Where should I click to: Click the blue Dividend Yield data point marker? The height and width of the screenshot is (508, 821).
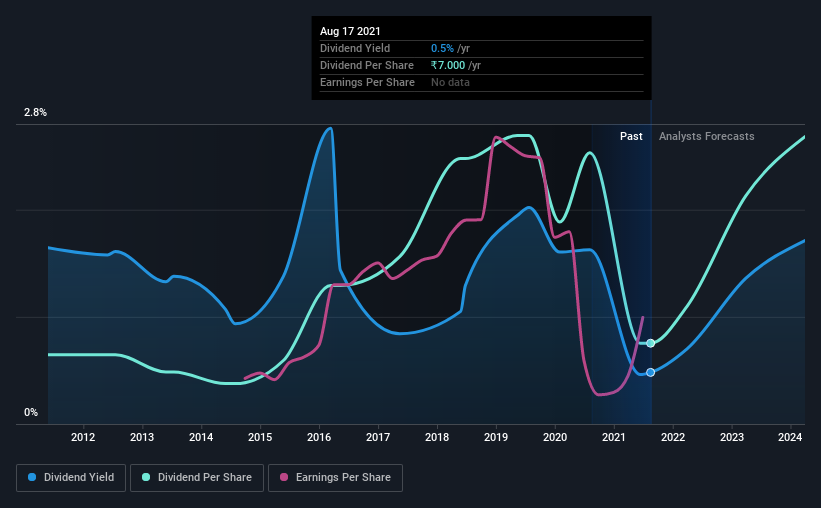pos(650,372)
